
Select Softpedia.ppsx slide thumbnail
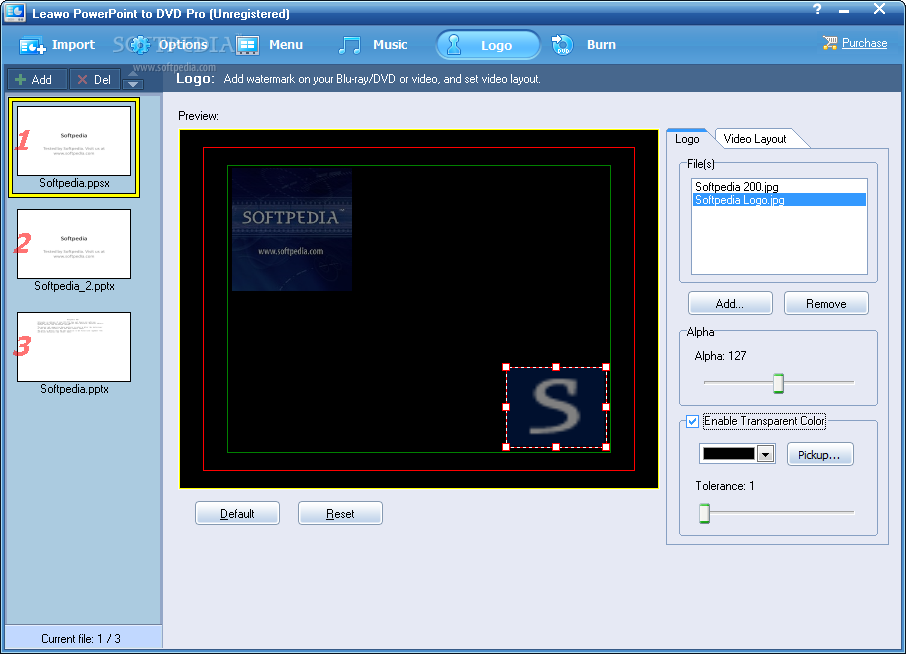[74, 141]
